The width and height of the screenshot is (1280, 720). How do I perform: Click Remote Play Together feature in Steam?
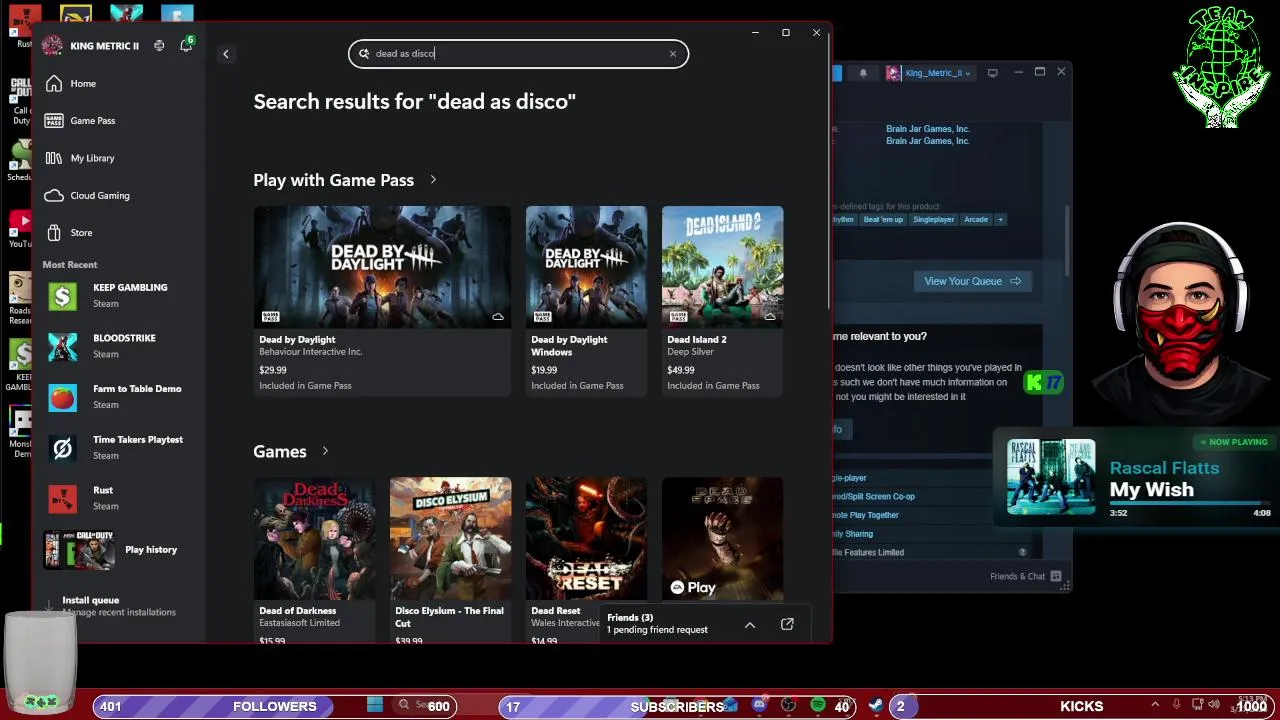(x=865, y=515)
